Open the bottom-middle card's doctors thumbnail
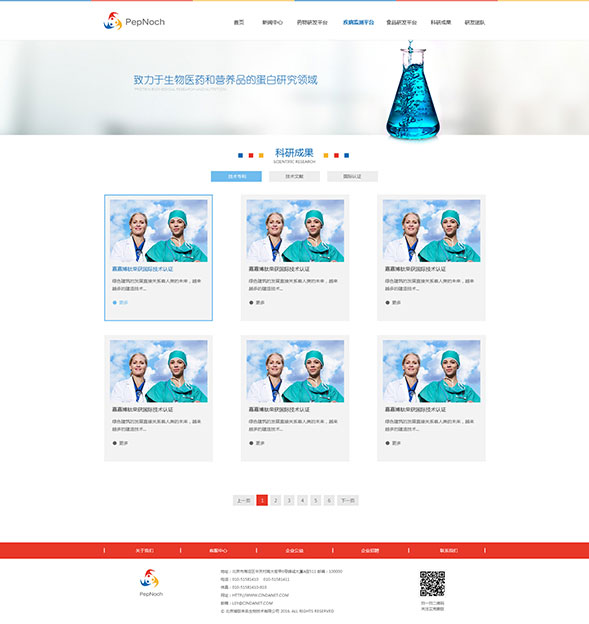 [x=295, y=371]
